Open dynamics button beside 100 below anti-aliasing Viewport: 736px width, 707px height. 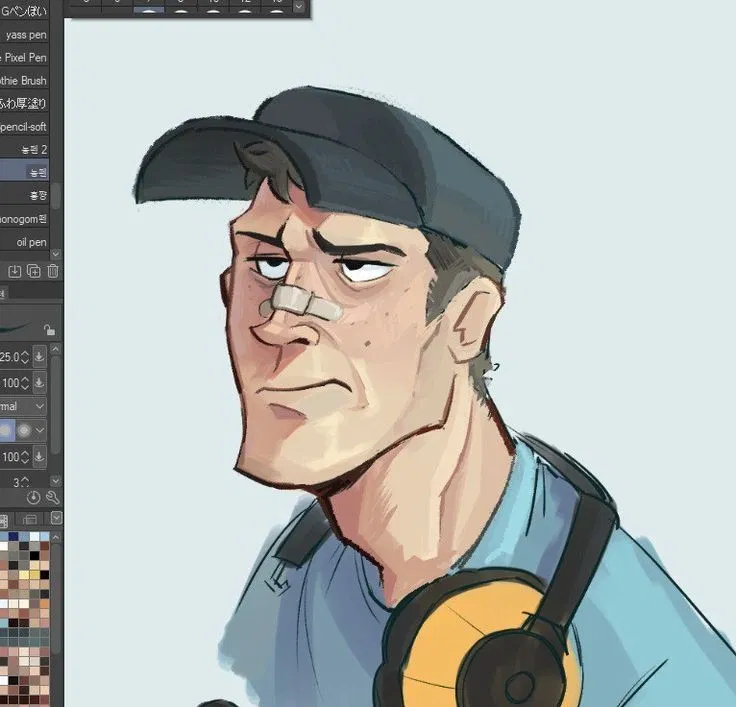coord(39,456)
